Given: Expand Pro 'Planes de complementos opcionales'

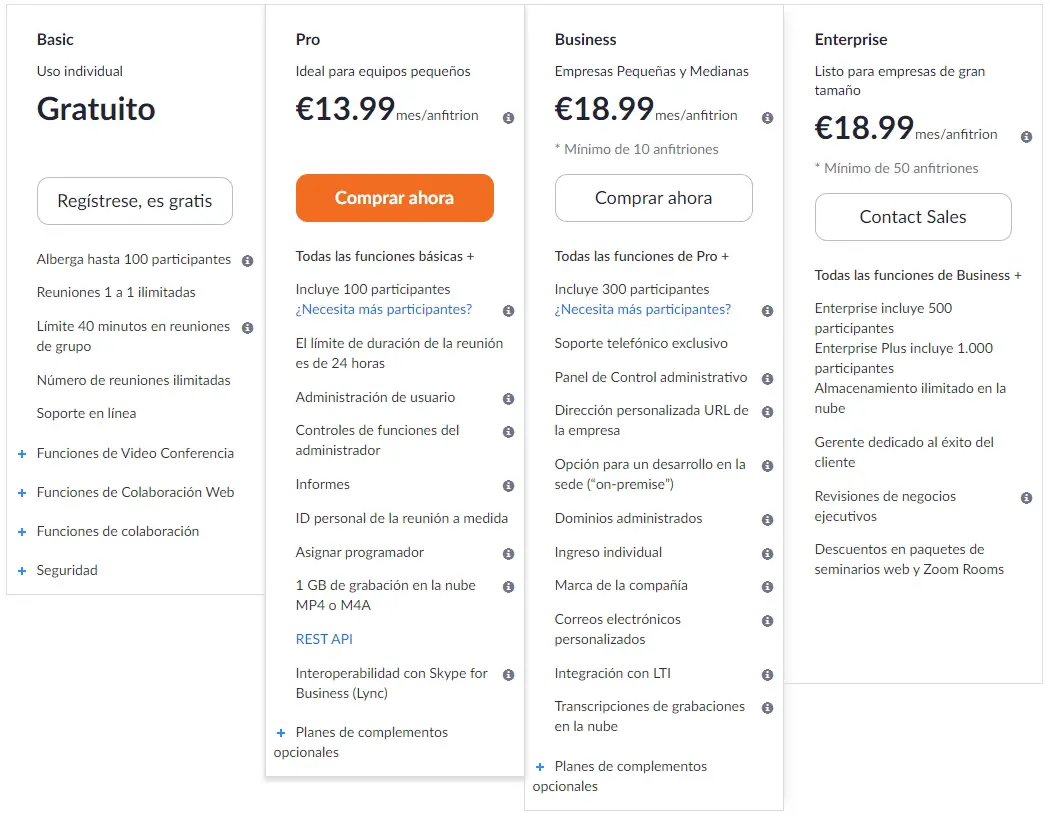Looking at the screenshot, I should pos(281,733).
